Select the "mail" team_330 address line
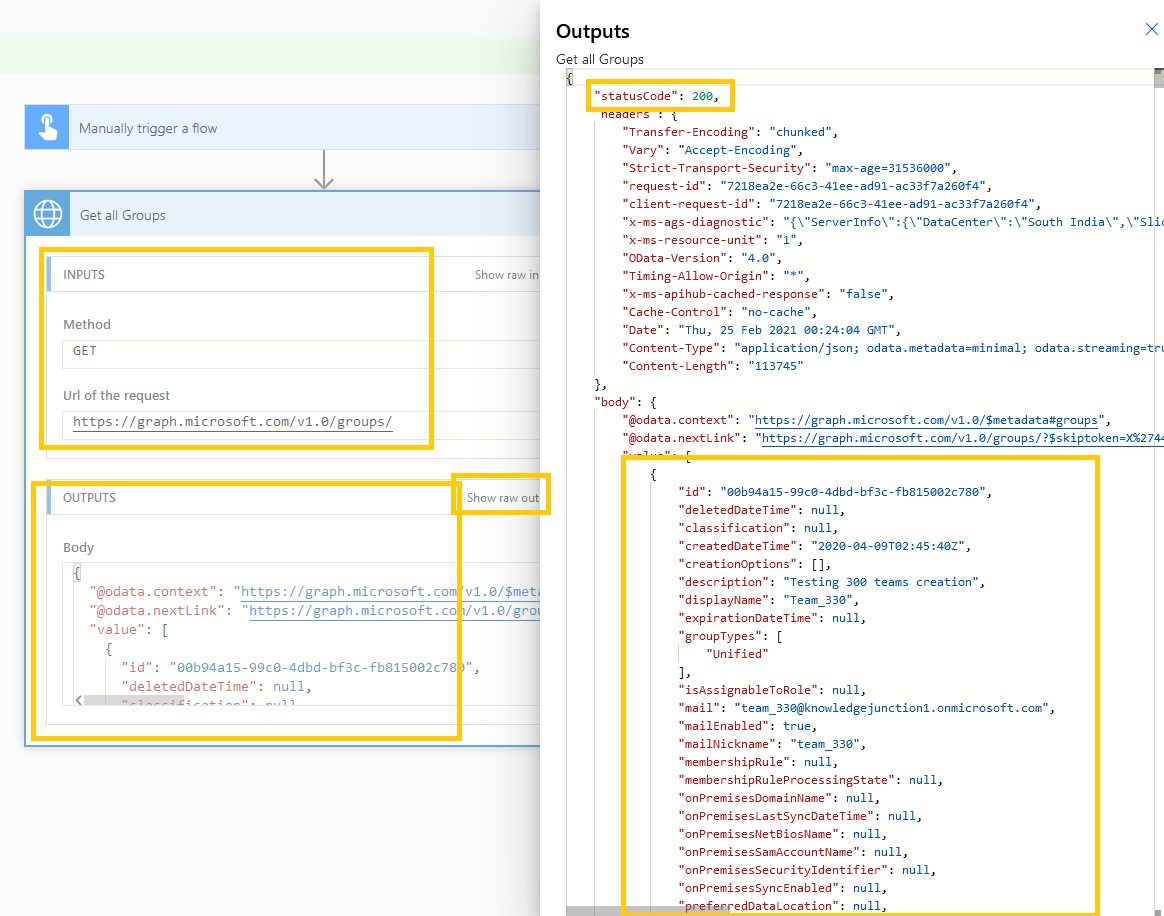This screenshot has height=916, width=1164. click(866, 708)
